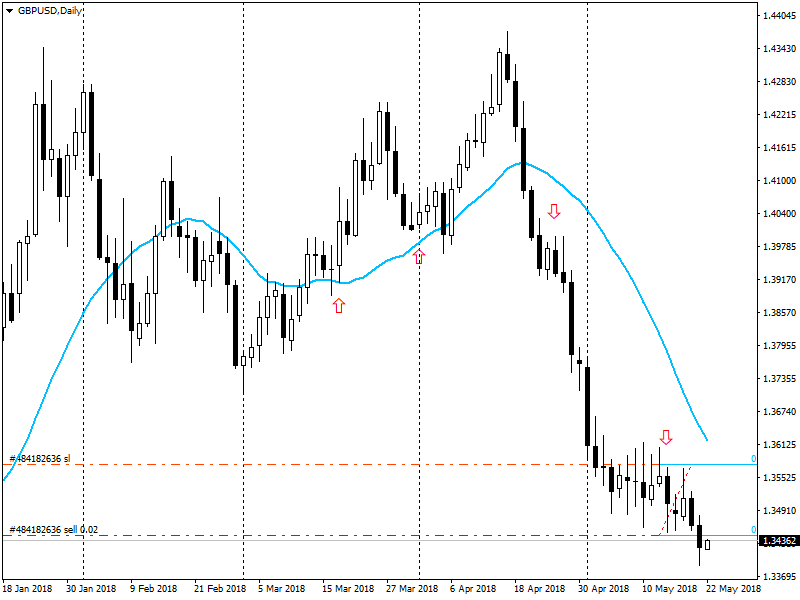Click the red down arrow after the April peak

(x=555, y=212)
